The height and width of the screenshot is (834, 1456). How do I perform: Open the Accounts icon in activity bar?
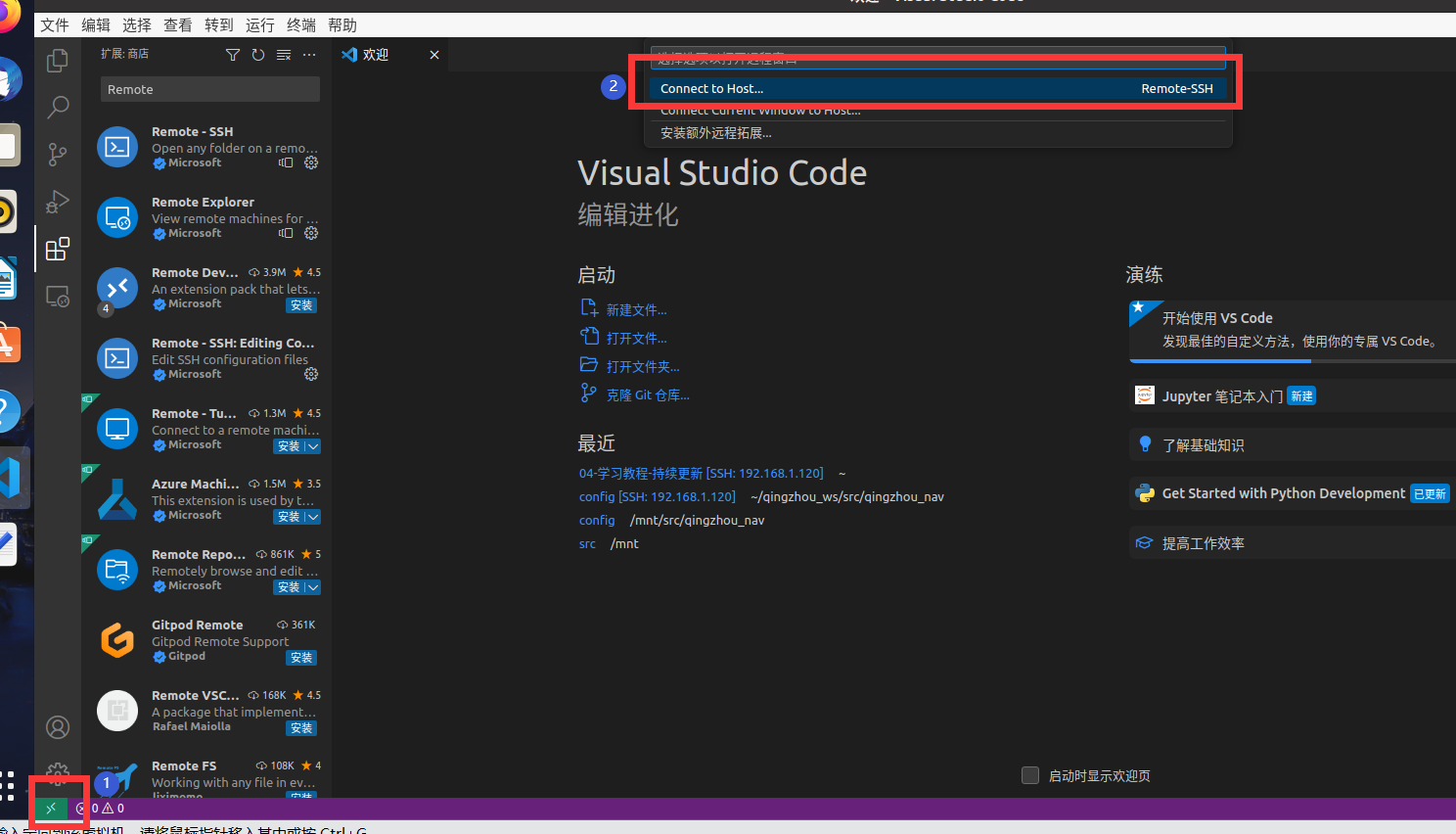coord(58,727)
